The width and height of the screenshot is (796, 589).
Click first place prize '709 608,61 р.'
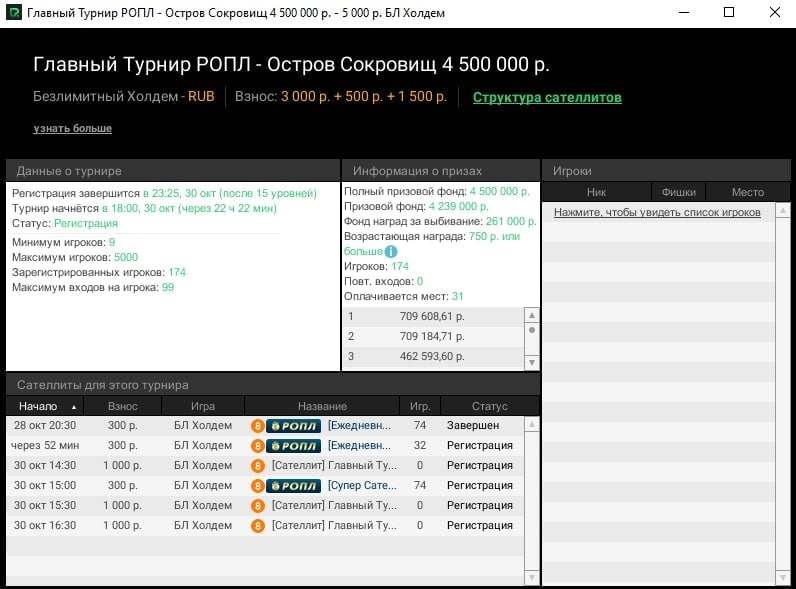click(x=432, y=316)
